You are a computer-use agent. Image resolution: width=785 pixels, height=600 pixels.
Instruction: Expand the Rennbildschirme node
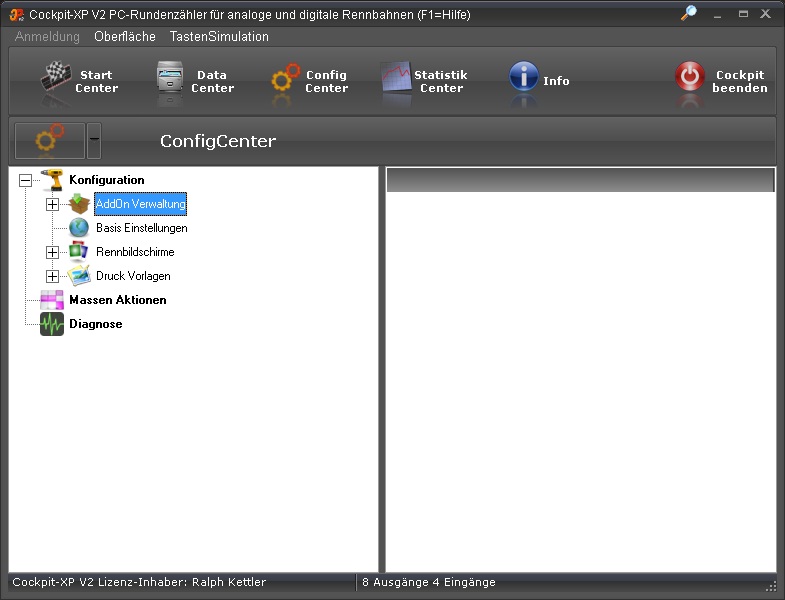click(x=52, y=252)
